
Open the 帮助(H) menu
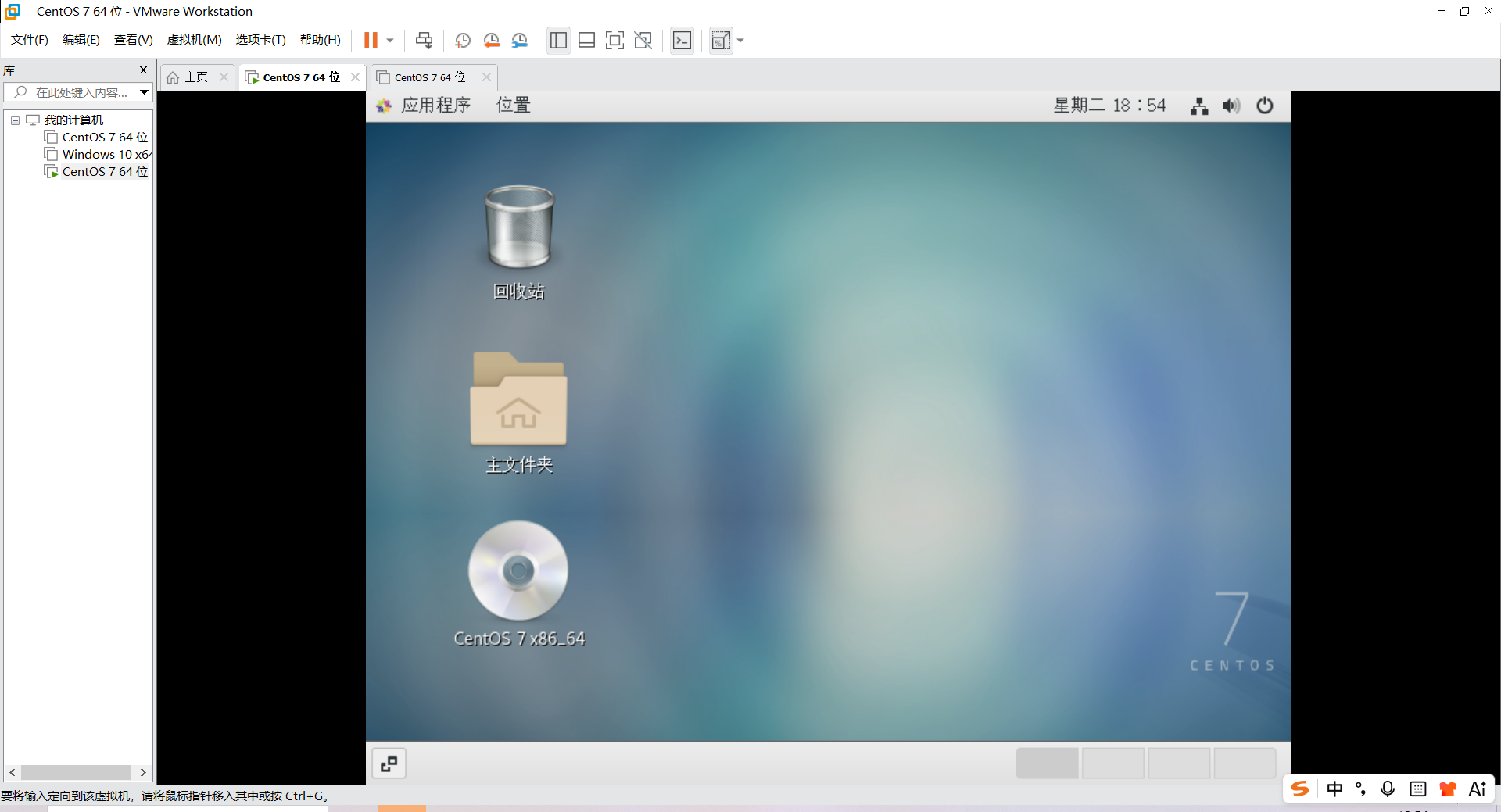(x=321, y=40)
